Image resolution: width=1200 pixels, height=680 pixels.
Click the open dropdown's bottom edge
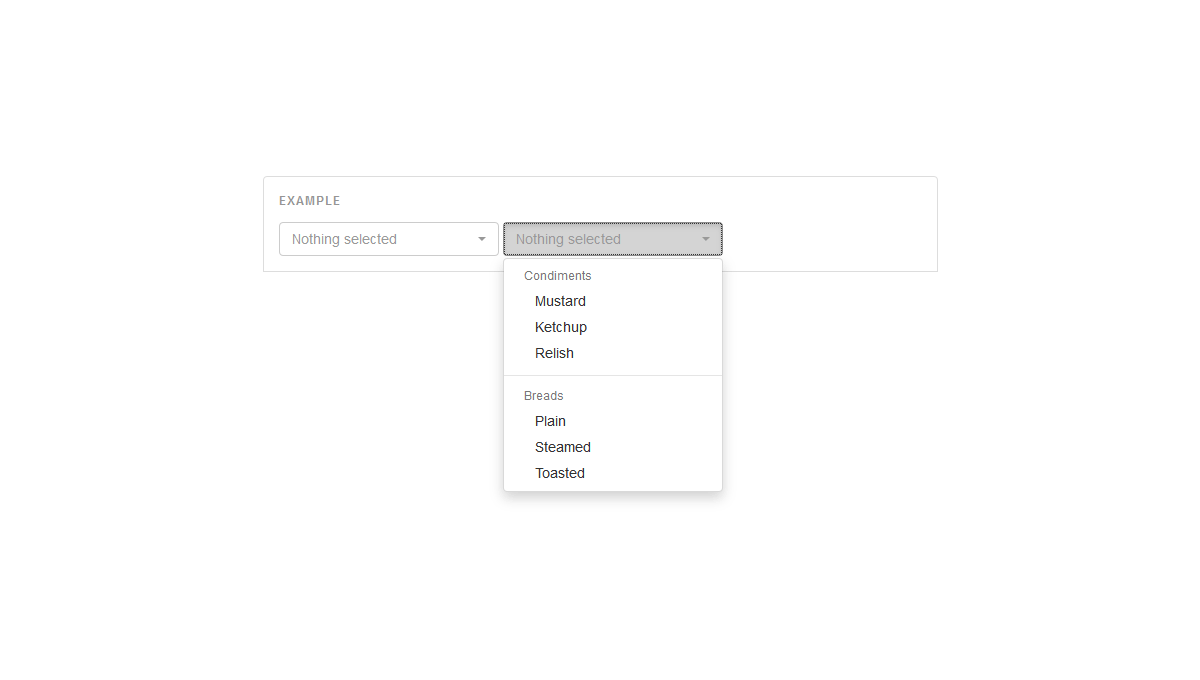pos(612,489)
